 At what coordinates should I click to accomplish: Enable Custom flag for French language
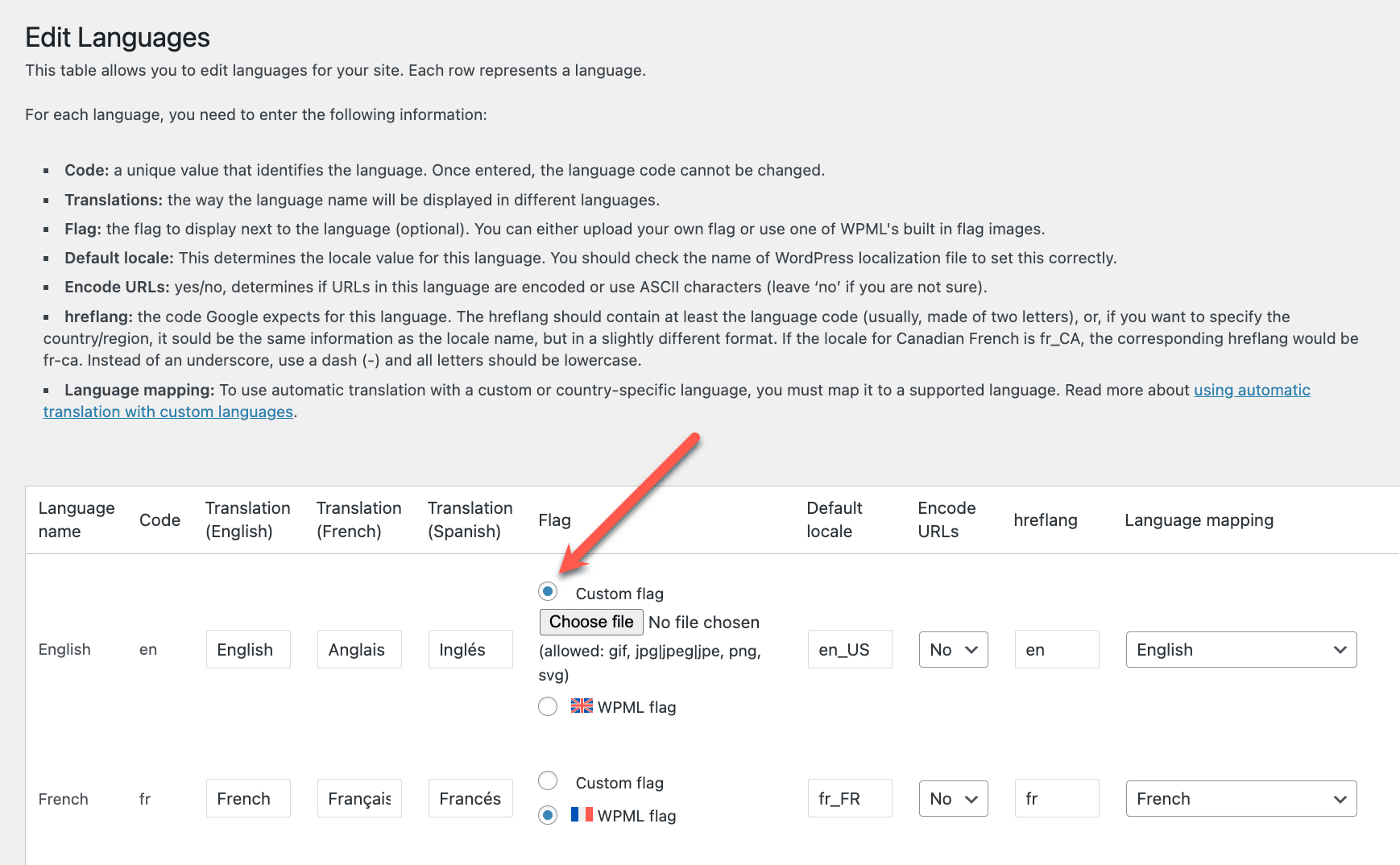(548, 780)
